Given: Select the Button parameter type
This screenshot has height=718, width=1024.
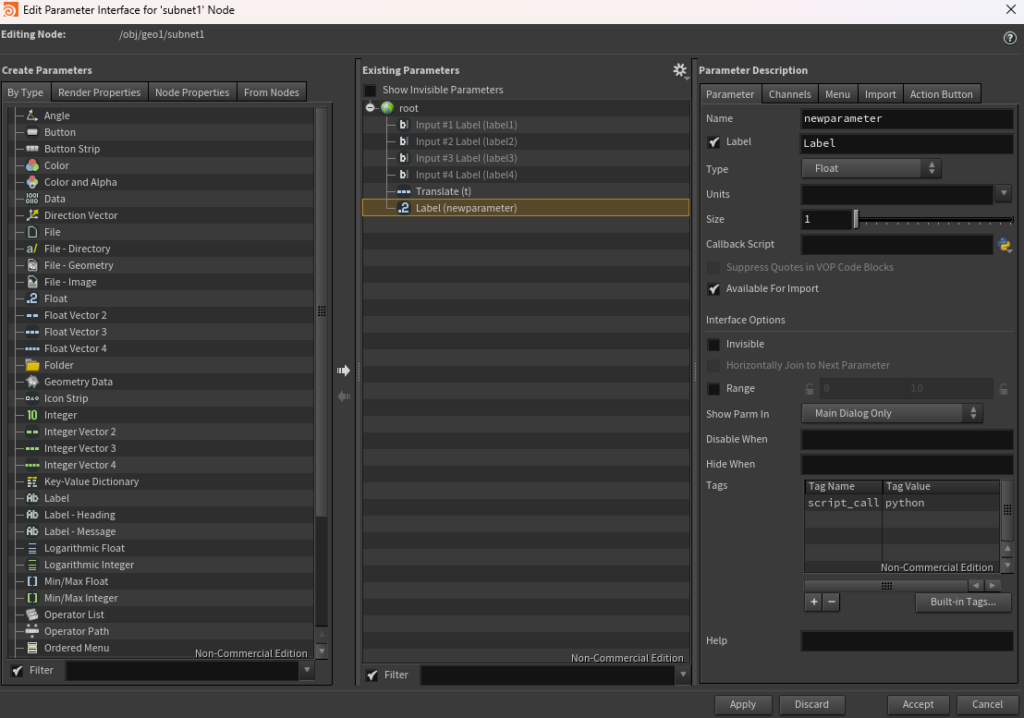Looking at the screenshot, I should 59,131.
